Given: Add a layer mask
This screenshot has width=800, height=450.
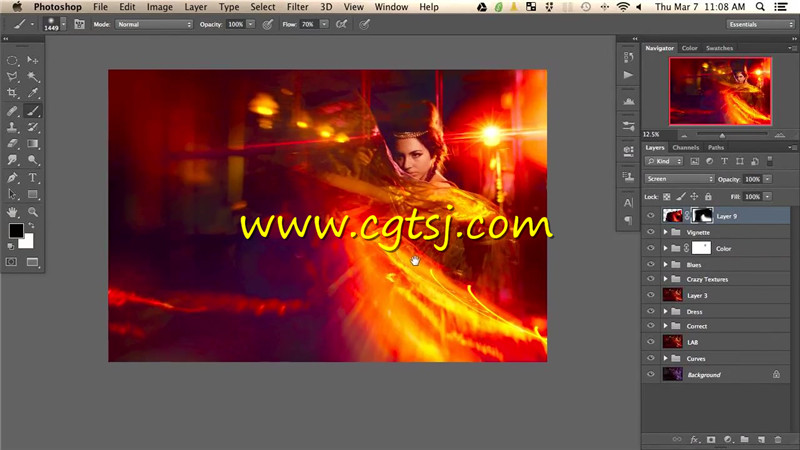Looking at the screenshot, I should coord(711,439).
